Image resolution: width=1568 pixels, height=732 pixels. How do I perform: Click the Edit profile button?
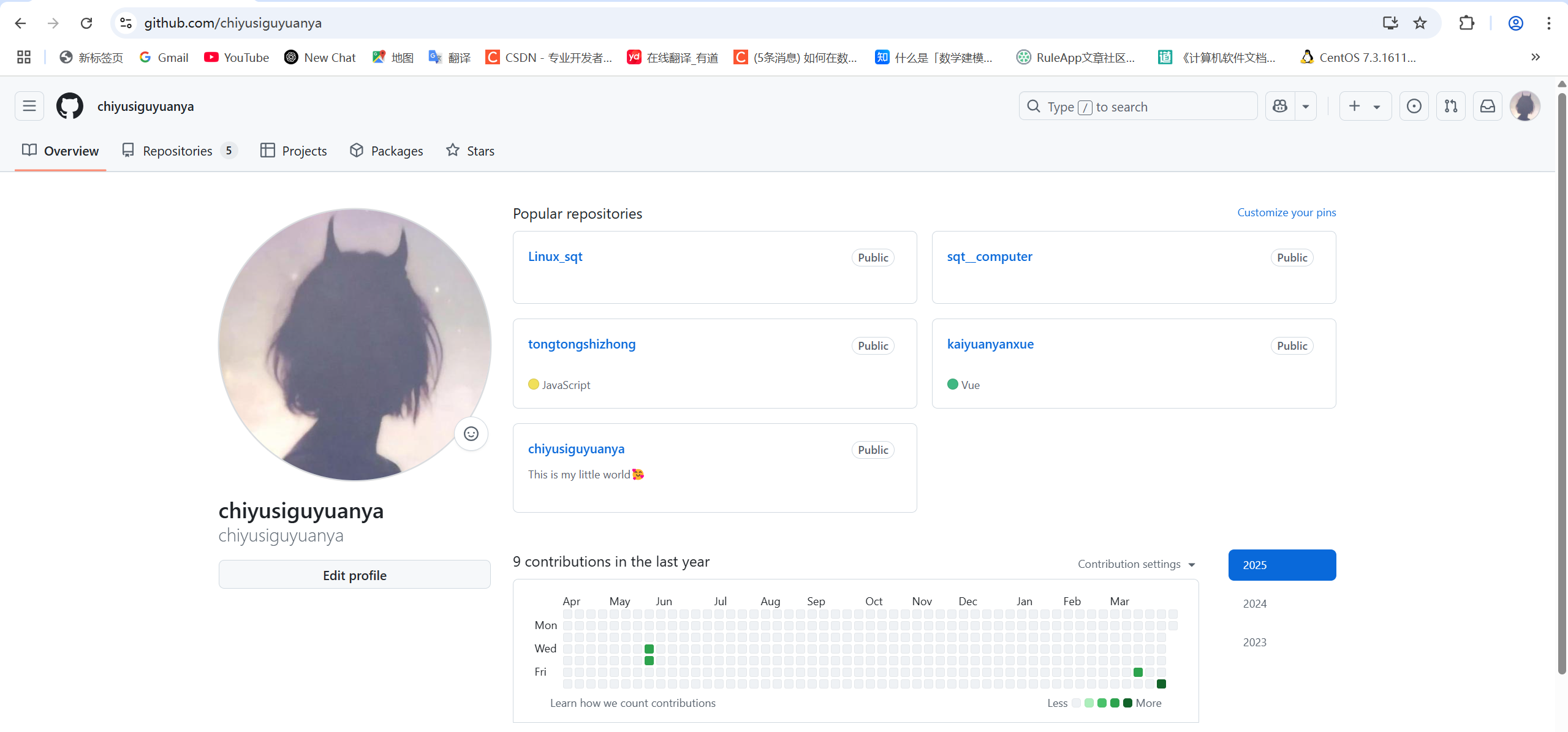click(354, 575)
